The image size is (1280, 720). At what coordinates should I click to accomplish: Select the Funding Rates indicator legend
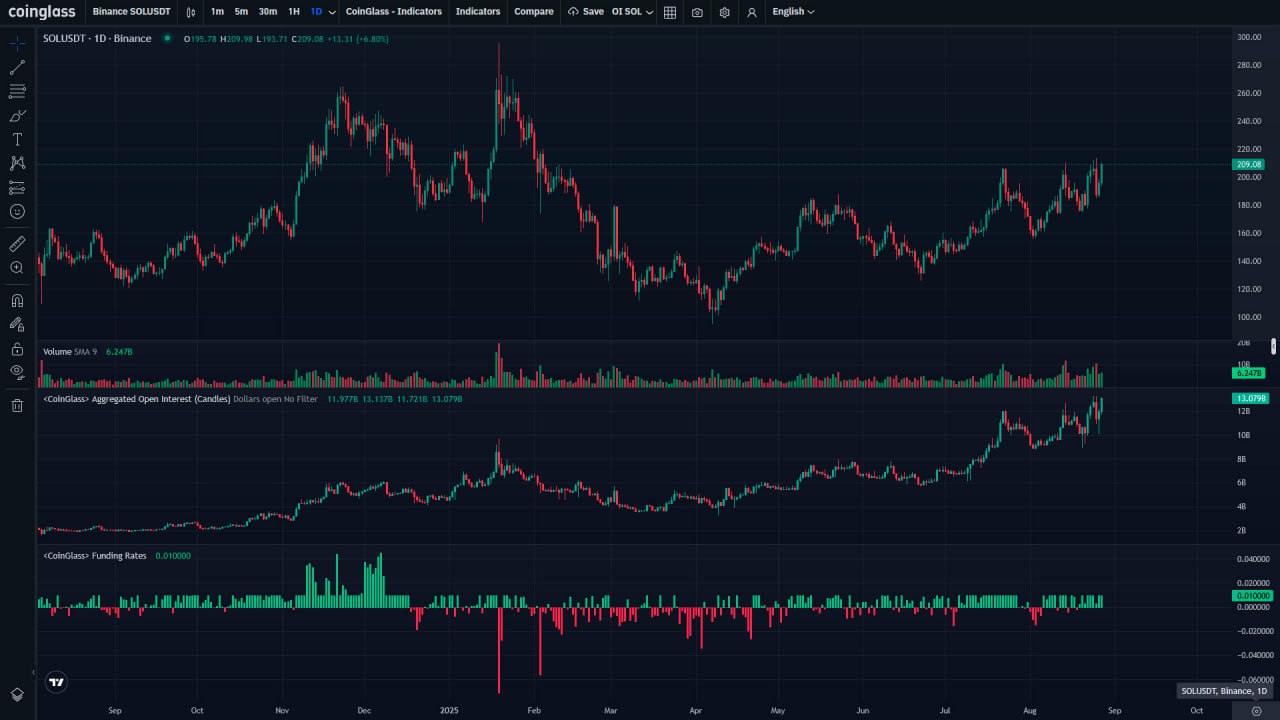click(x=96, y=555)
